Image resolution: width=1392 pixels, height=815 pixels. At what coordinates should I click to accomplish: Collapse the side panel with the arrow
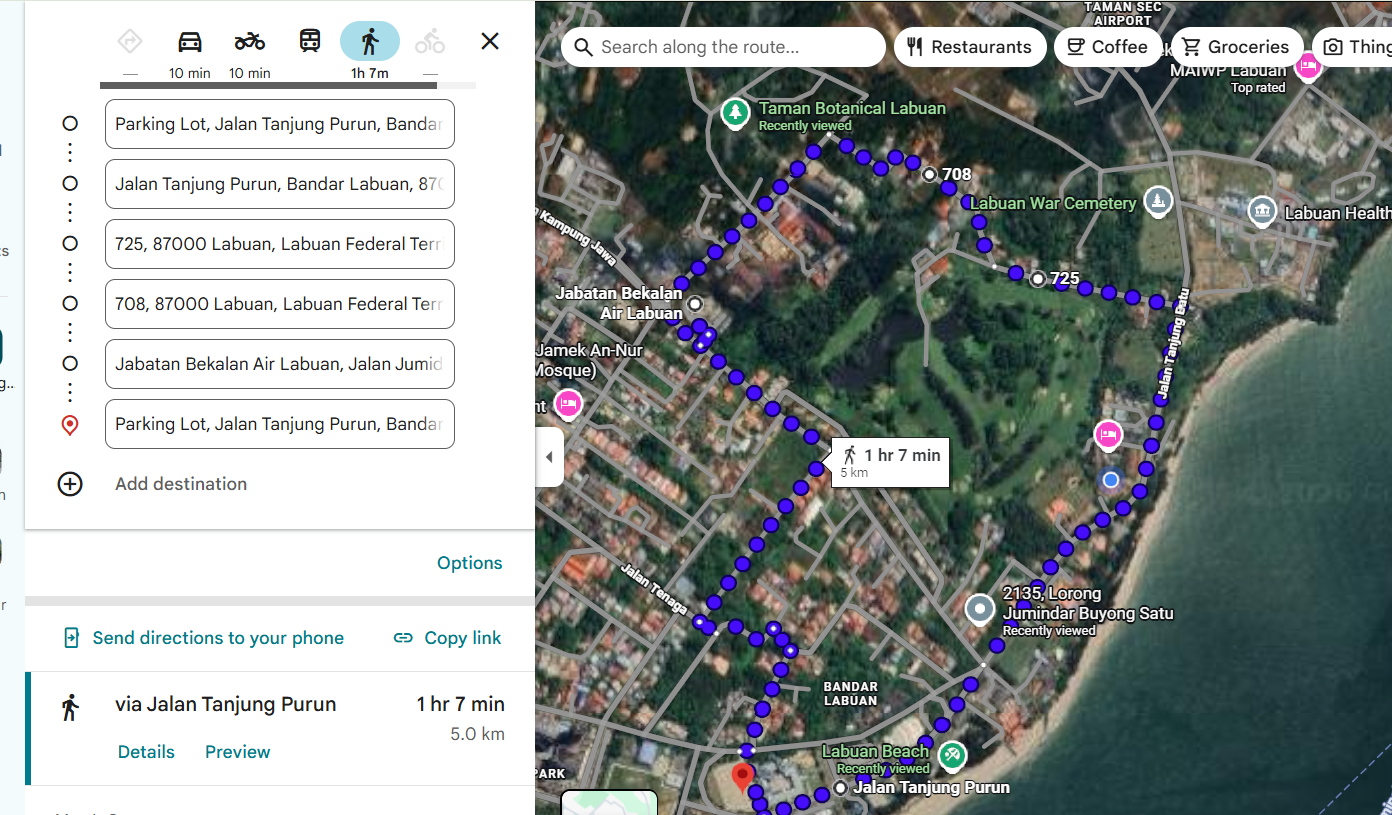[x=549, y=457]
